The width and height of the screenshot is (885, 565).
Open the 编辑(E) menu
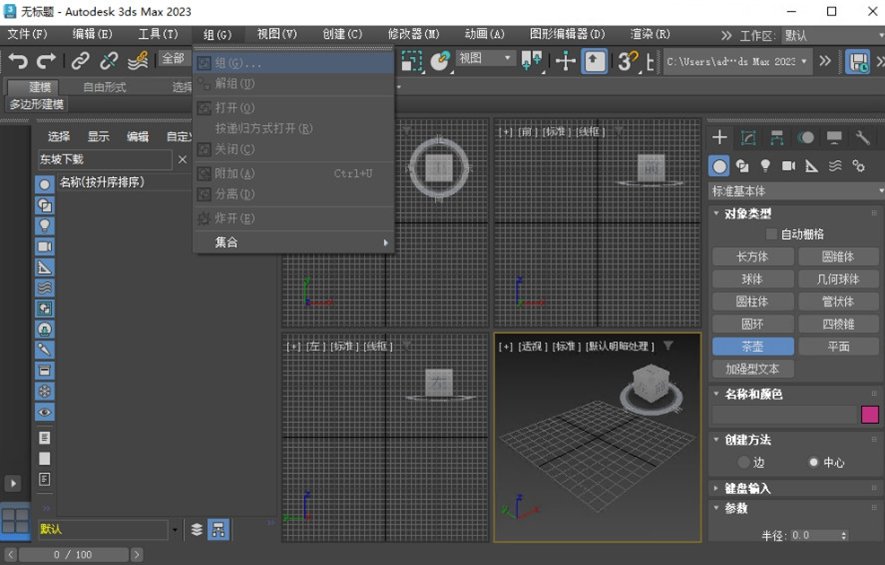point(93,34)
